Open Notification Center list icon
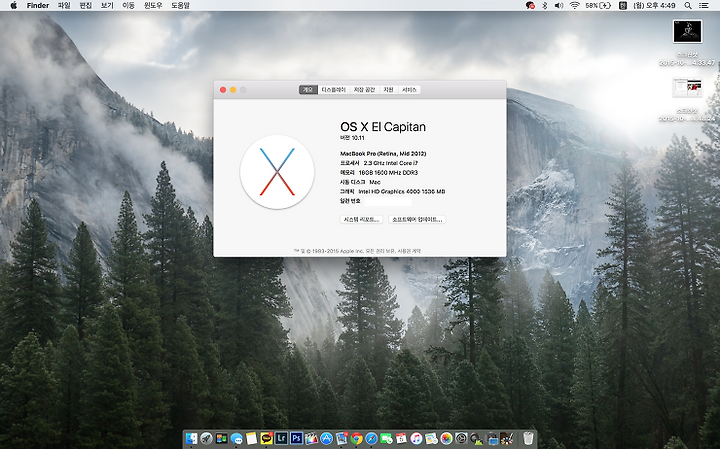This screenshot has height=449, width=720. click(x=703, y=6)
